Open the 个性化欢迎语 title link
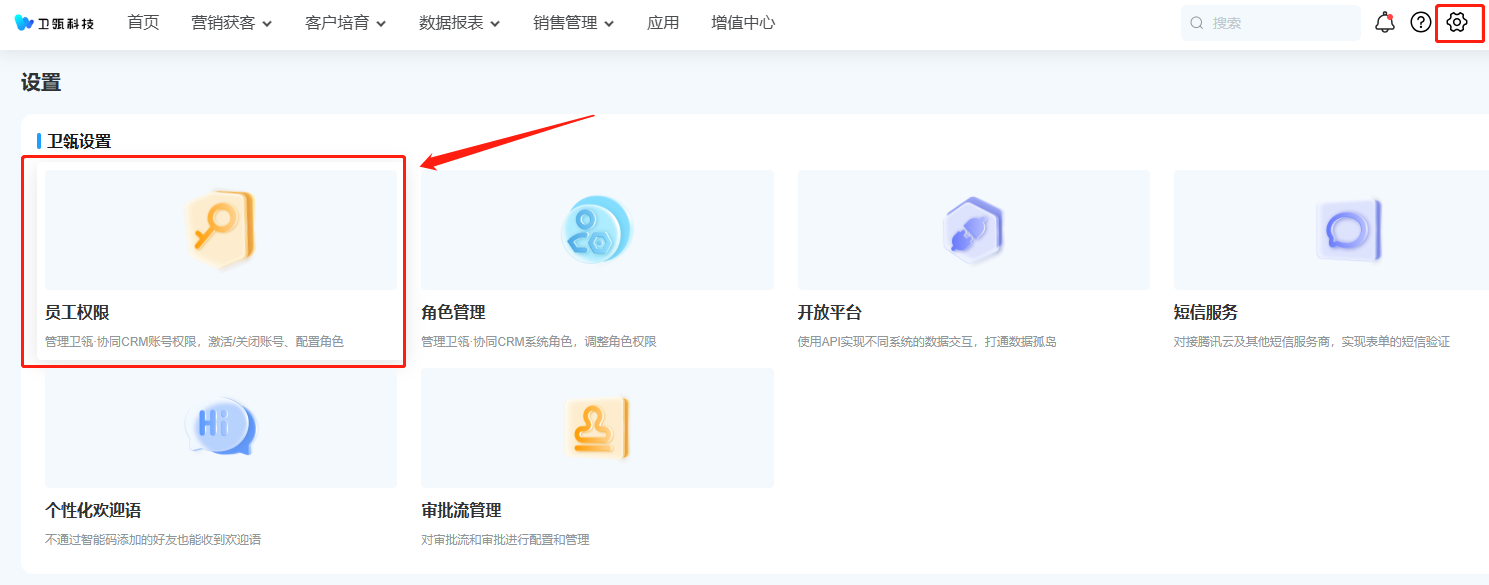 click(x=93, y=511)
